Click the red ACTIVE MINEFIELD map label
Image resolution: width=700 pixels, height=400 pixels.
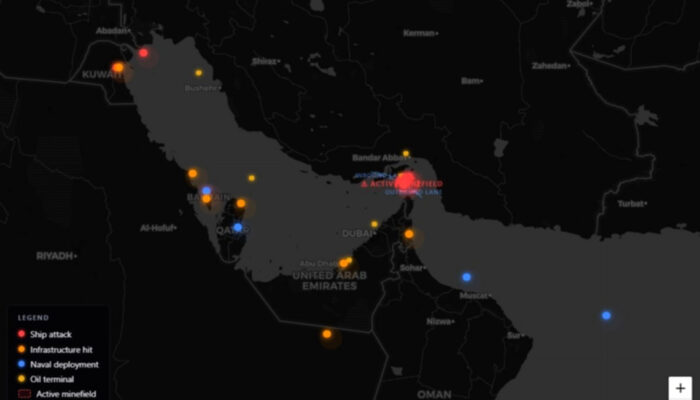coord(402,183)
